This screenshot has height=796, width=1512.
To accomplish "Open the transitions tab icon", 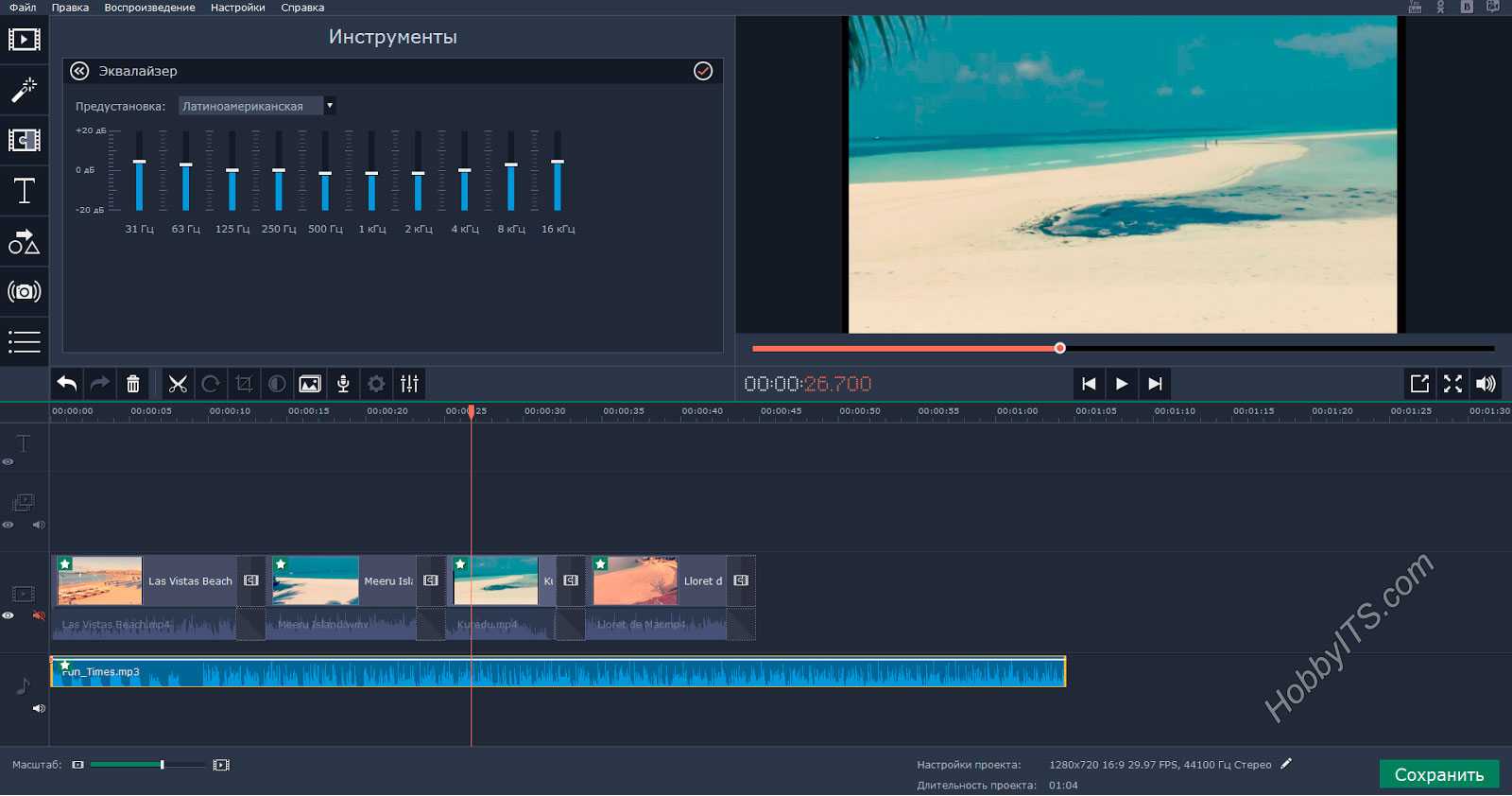I will pyautogui.click(x=24, y=140).
